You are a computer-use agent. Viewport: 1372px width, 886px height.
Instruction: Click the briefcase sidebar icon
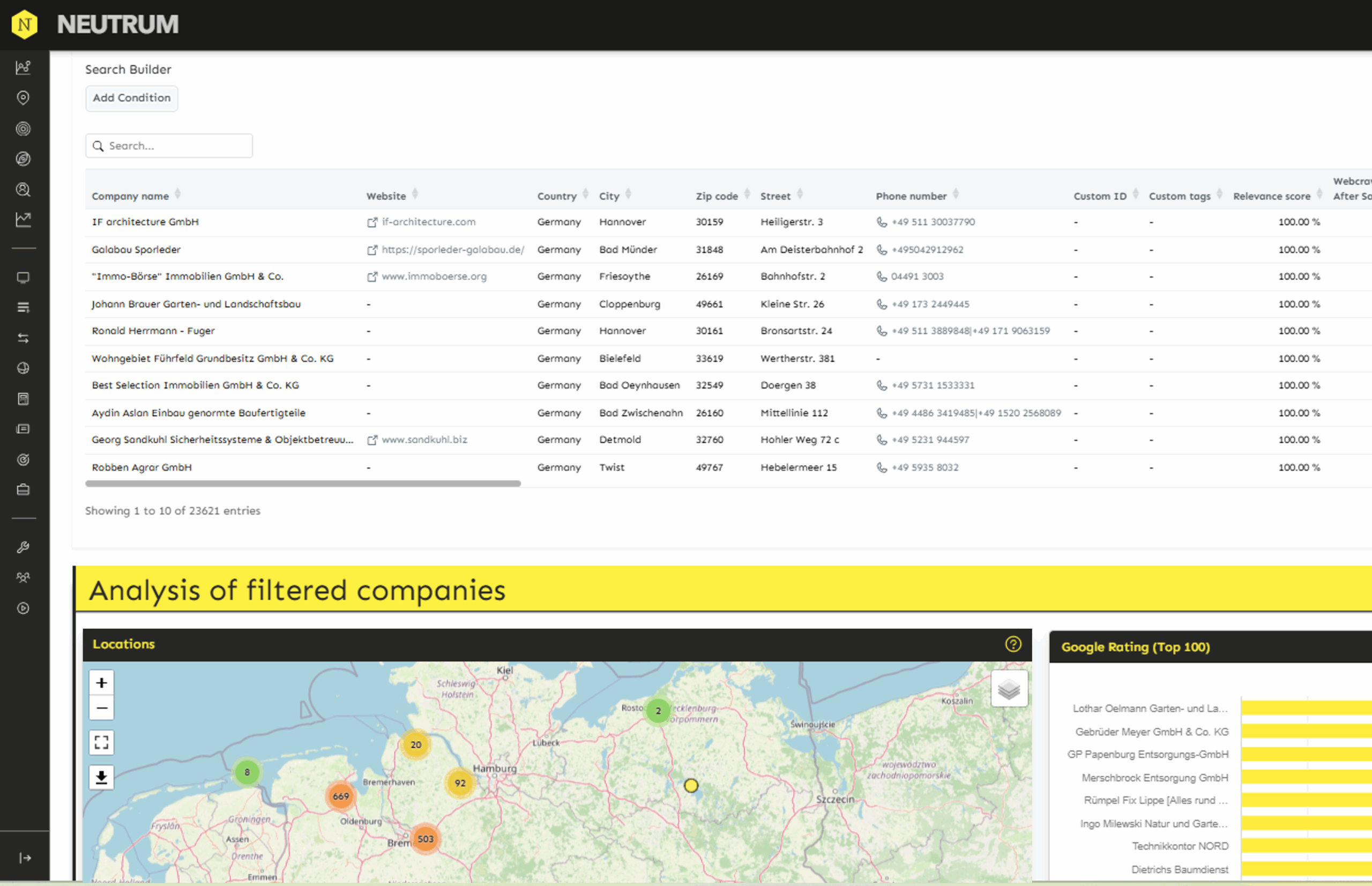(23, 489)
